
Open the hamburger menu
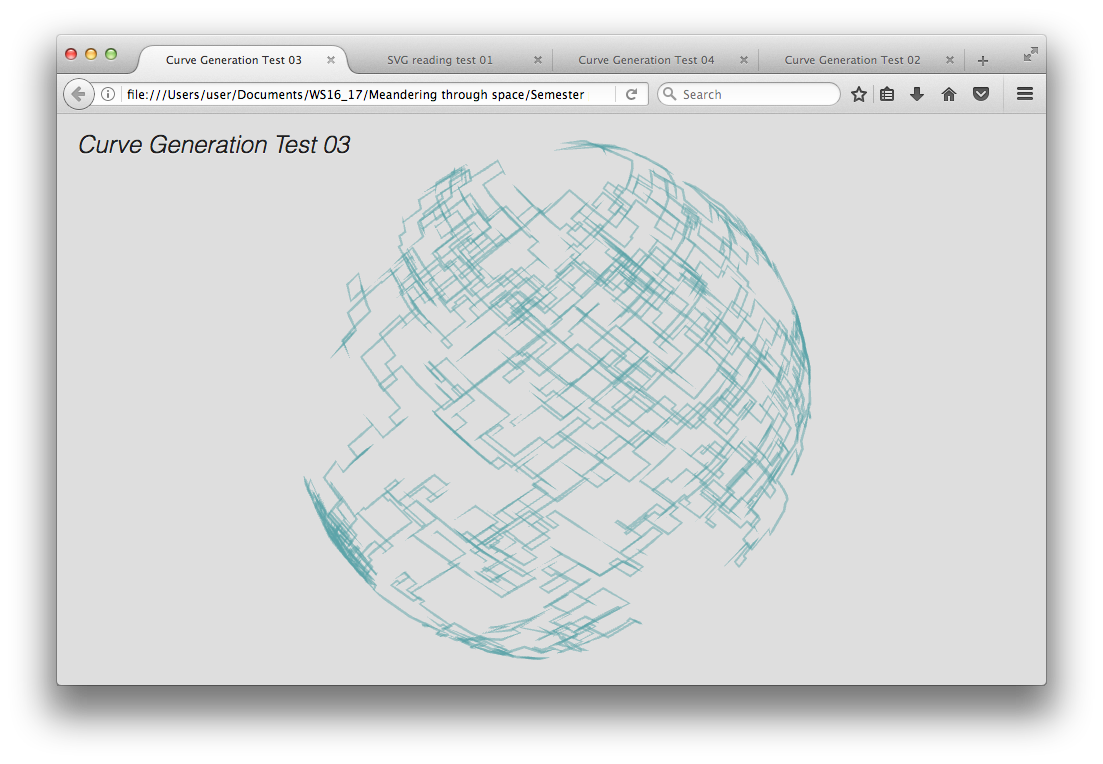[x=1024, y=94]
